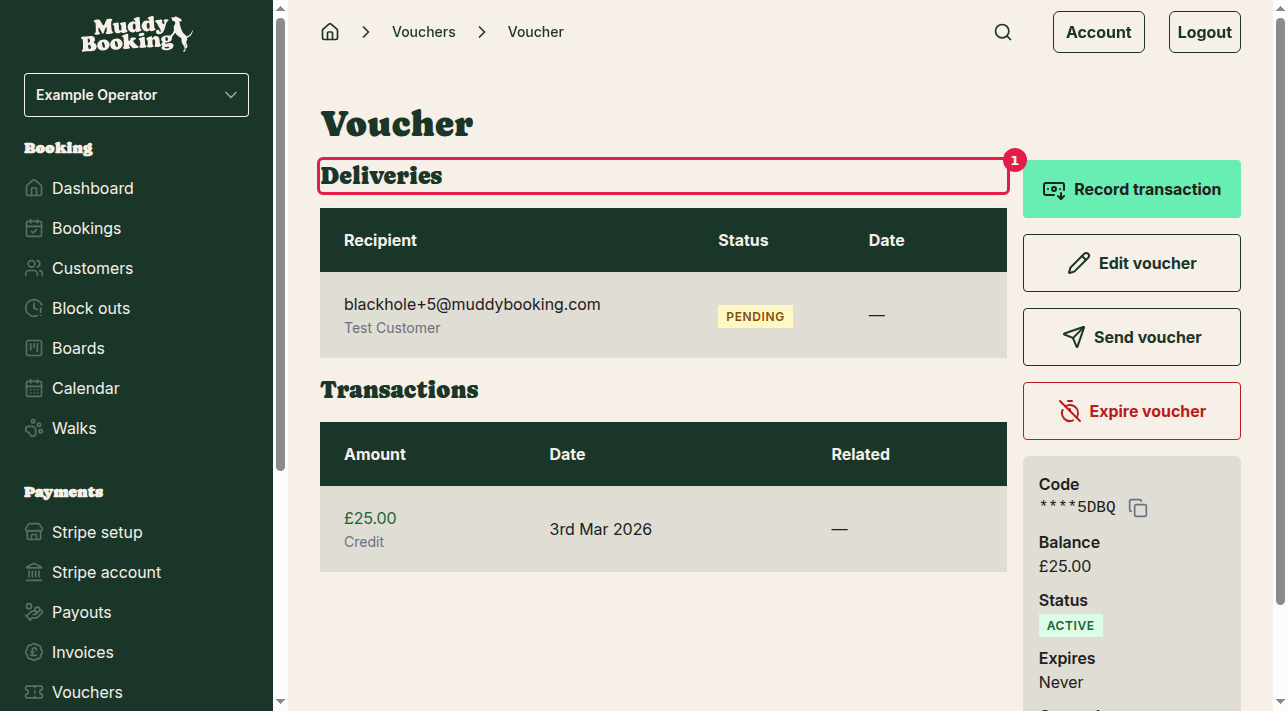The image size is (1288, 711).
Task: Click the home breadcrumb icon
Action: pos(330,31)
